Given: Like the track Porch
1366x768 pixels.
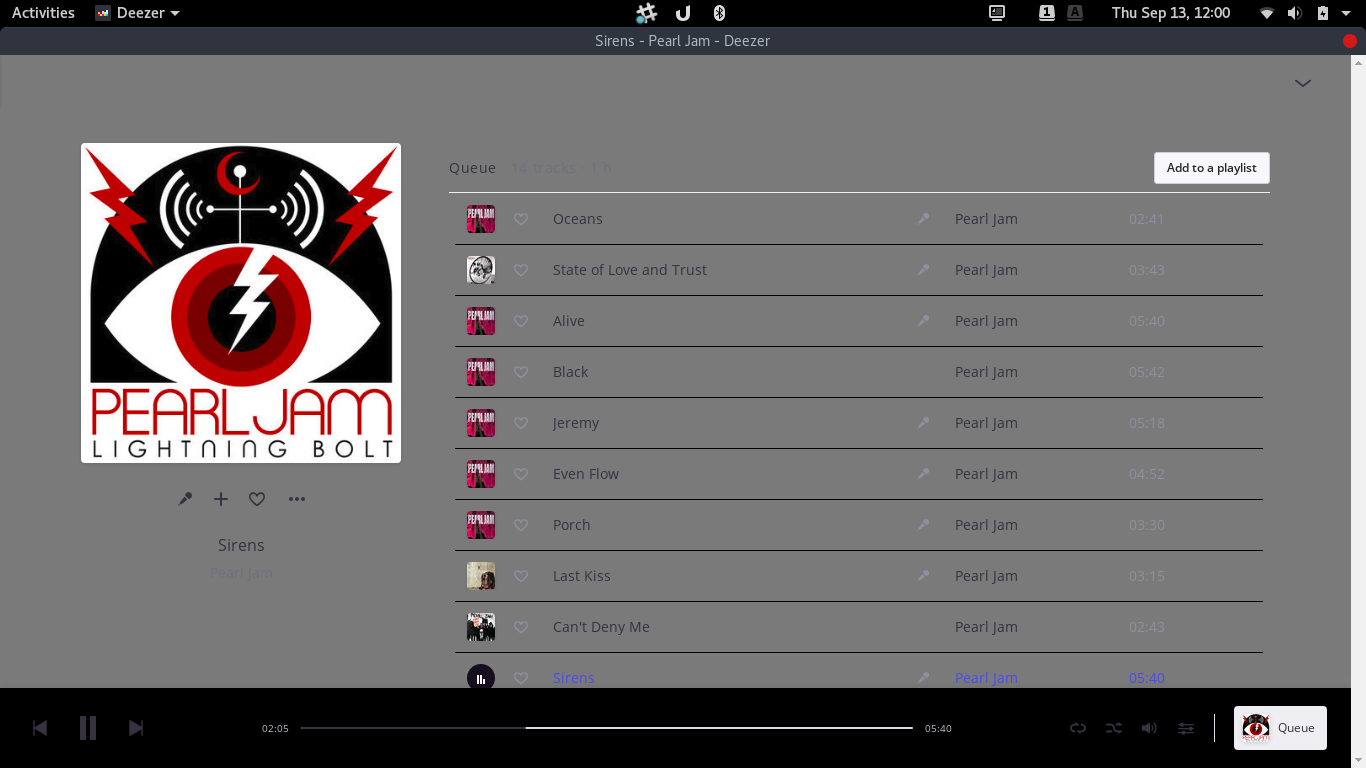Looking at the screenshot, I should (x=521, y=525).
